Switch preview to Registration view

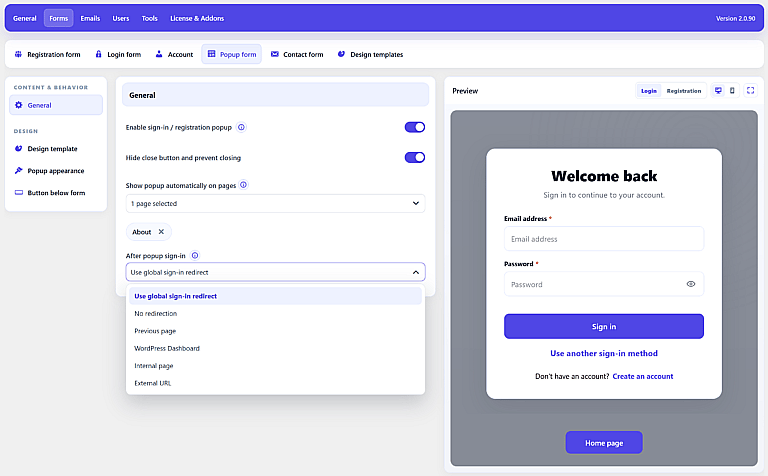pos(684,91)
